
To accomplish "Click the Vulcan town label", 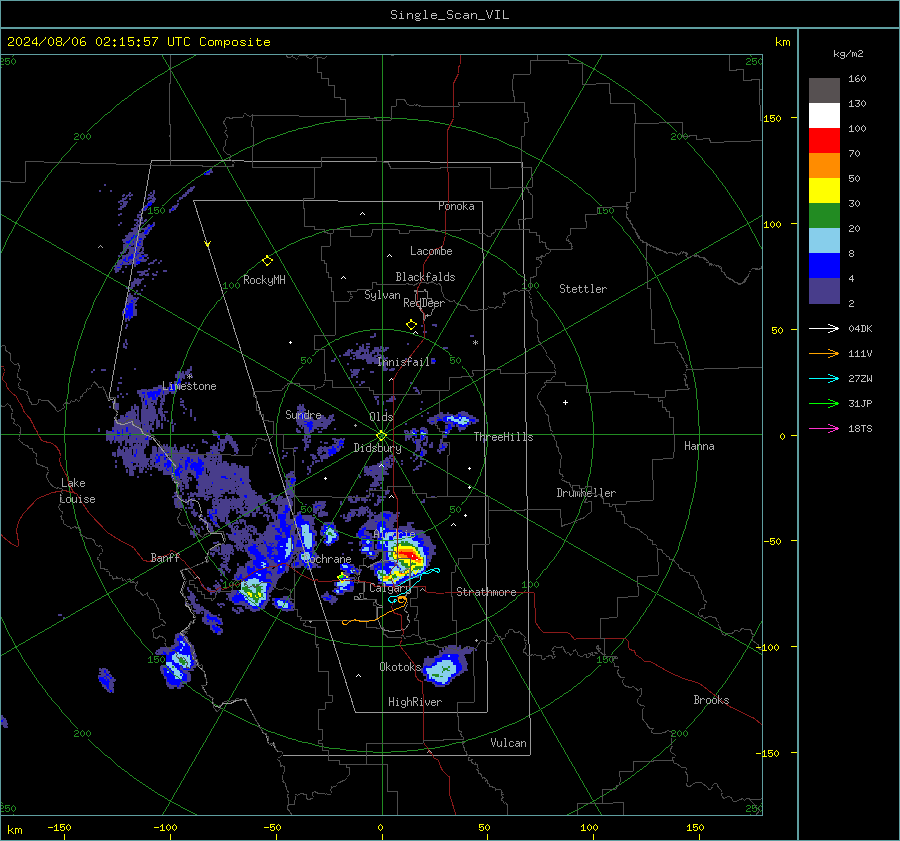I will pyautogui.click(x=508, y=743).
